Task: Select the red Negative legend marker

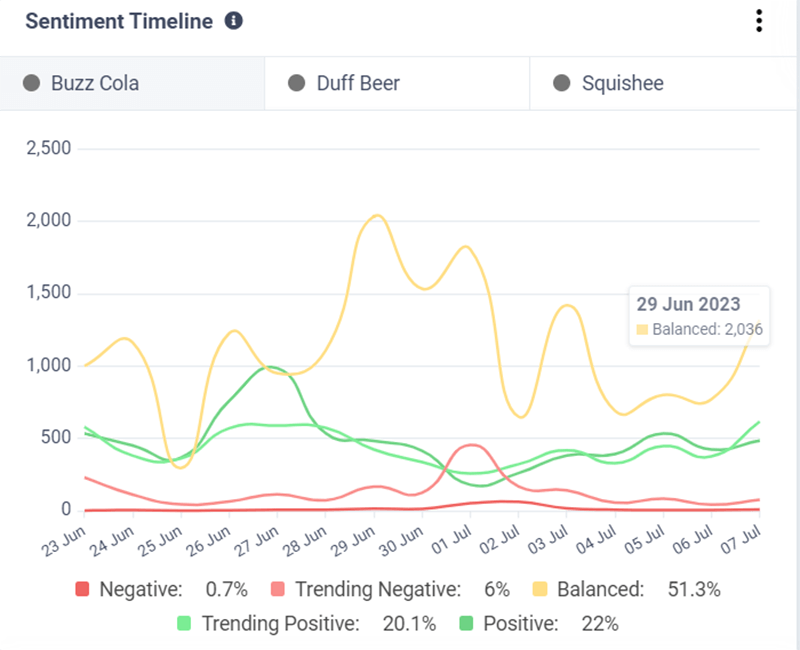Action: [x=82, y=590]
